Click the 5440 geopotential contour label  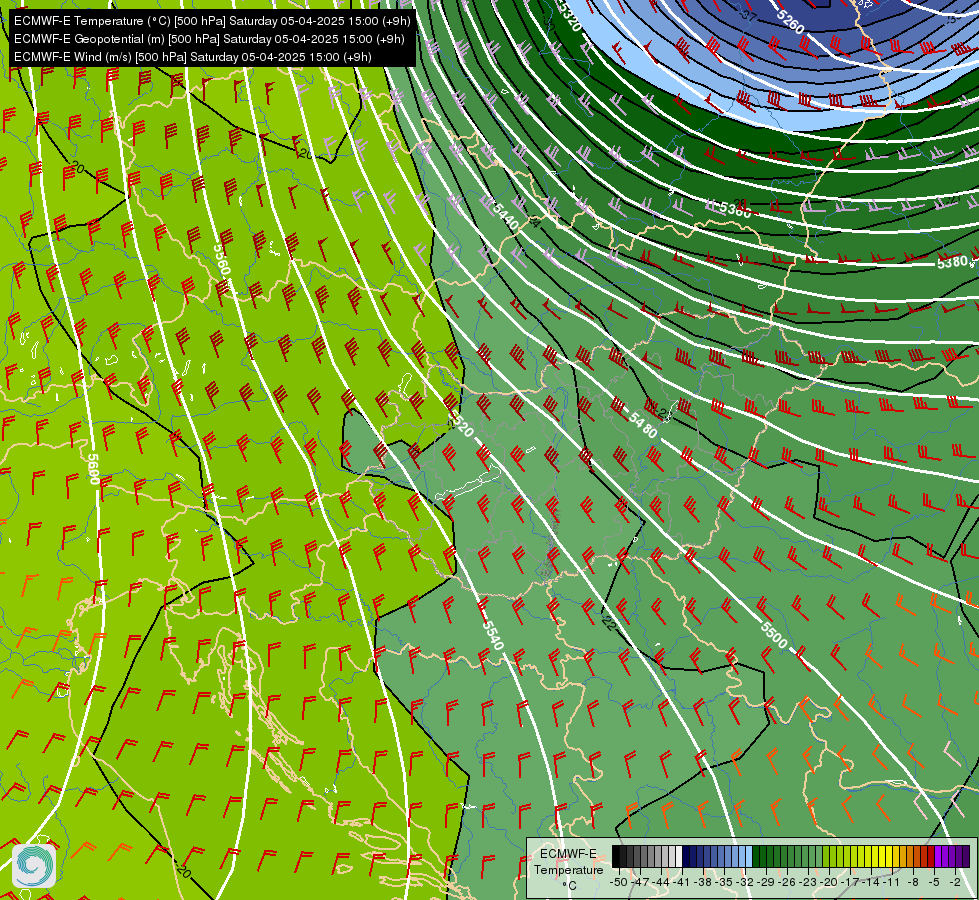506,215
